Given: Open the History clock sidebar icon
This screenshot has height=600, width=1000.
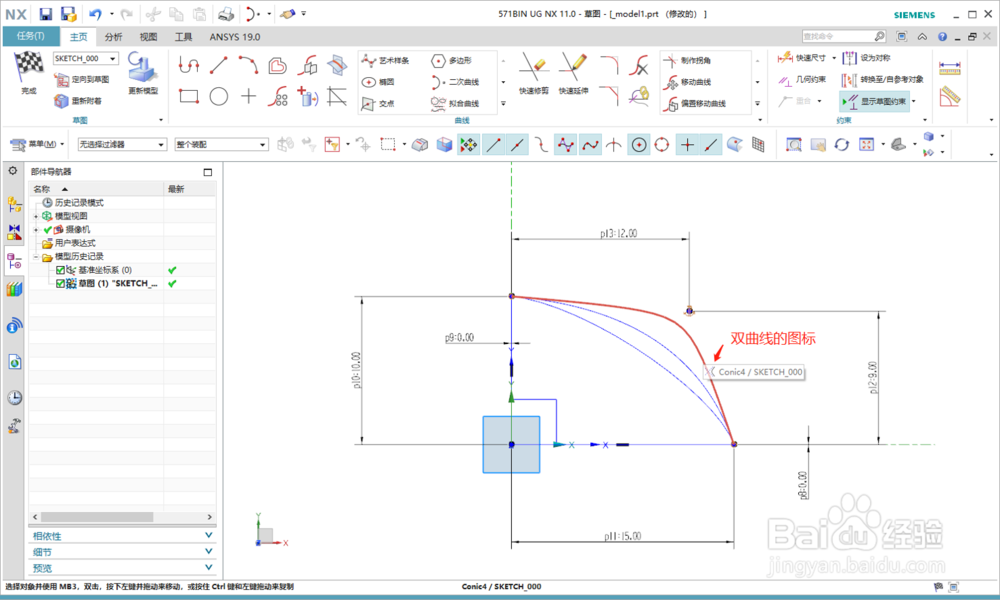Looking at the screenshot, I should click(14, 398).
